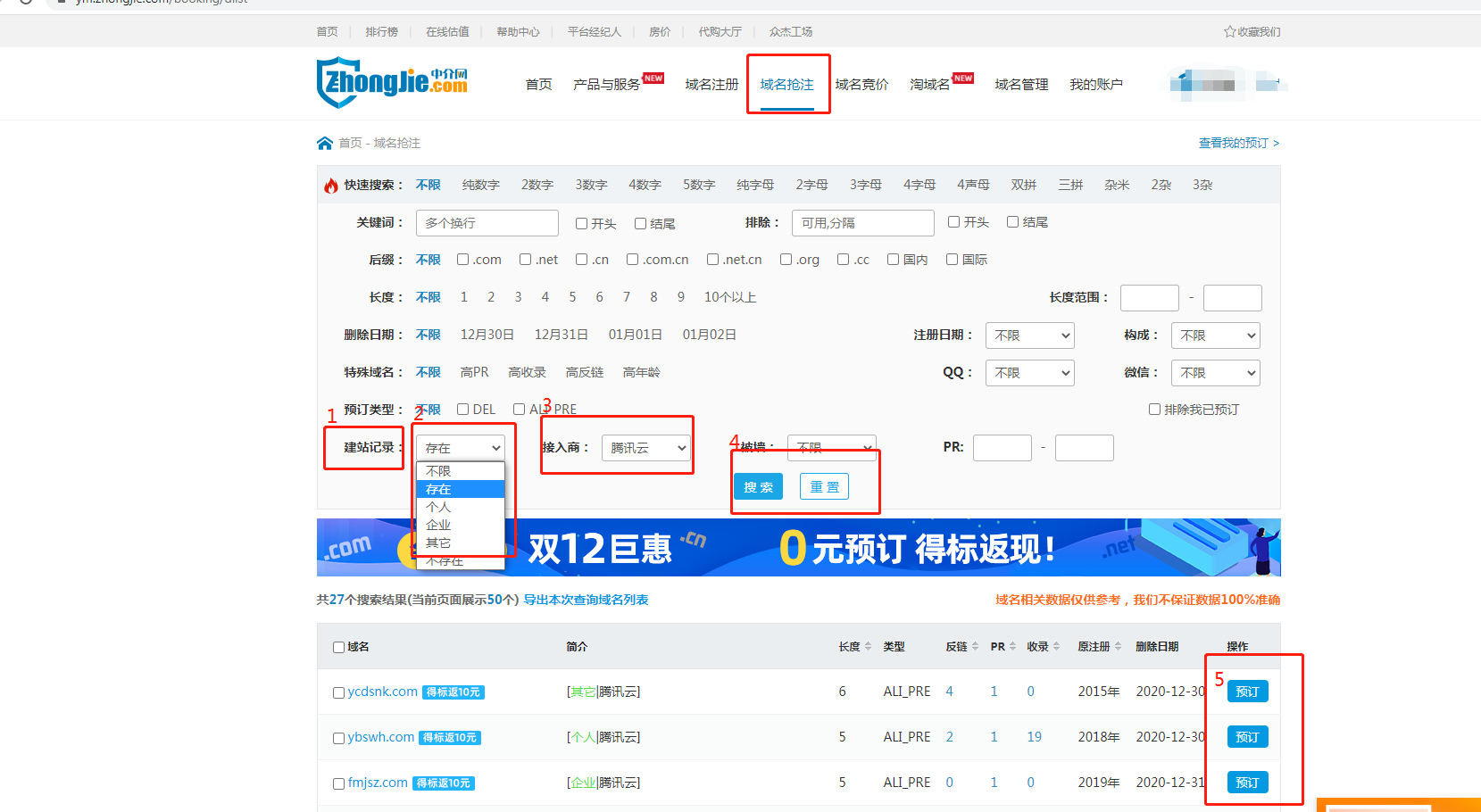The height and width of the screenshot is (812, 1481).
Task: Sort results by 原注册 column arrows
Action: point(1118,647)
